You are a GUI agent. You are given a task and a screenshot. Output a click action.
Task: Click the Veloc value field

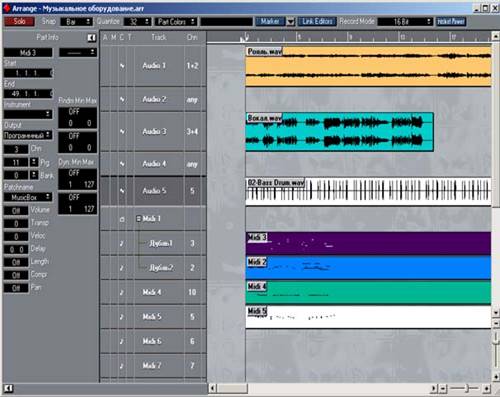coord(16,237)
